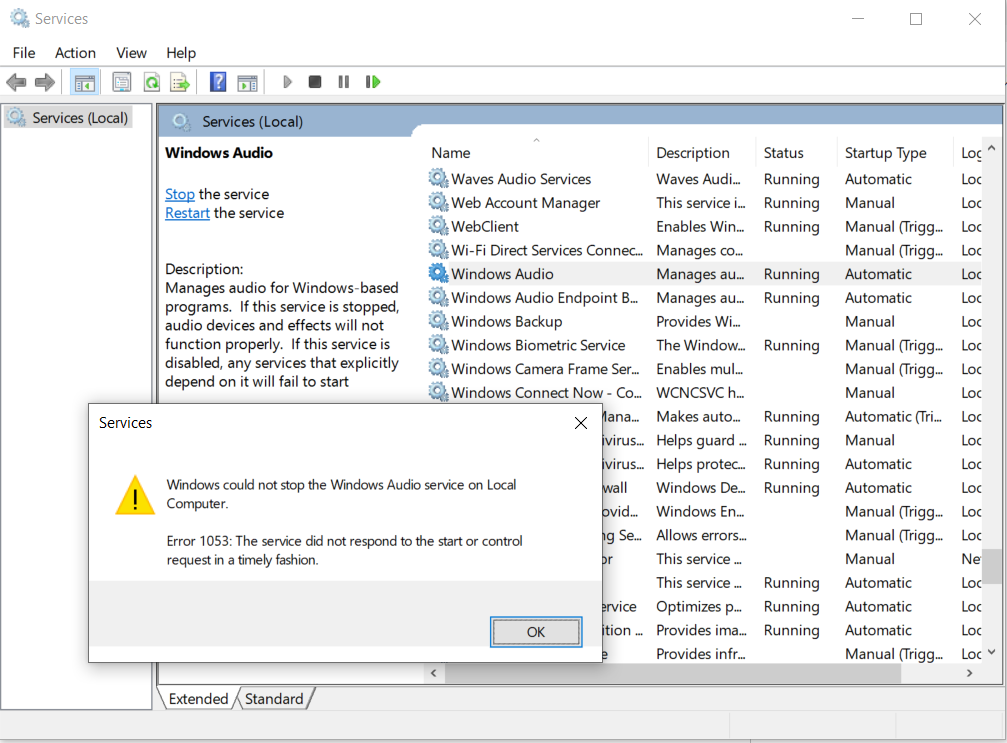Screen dimensions: 1007x743
Task: Click the vertical scrollbar down arrow
Action: click(992, 652)
